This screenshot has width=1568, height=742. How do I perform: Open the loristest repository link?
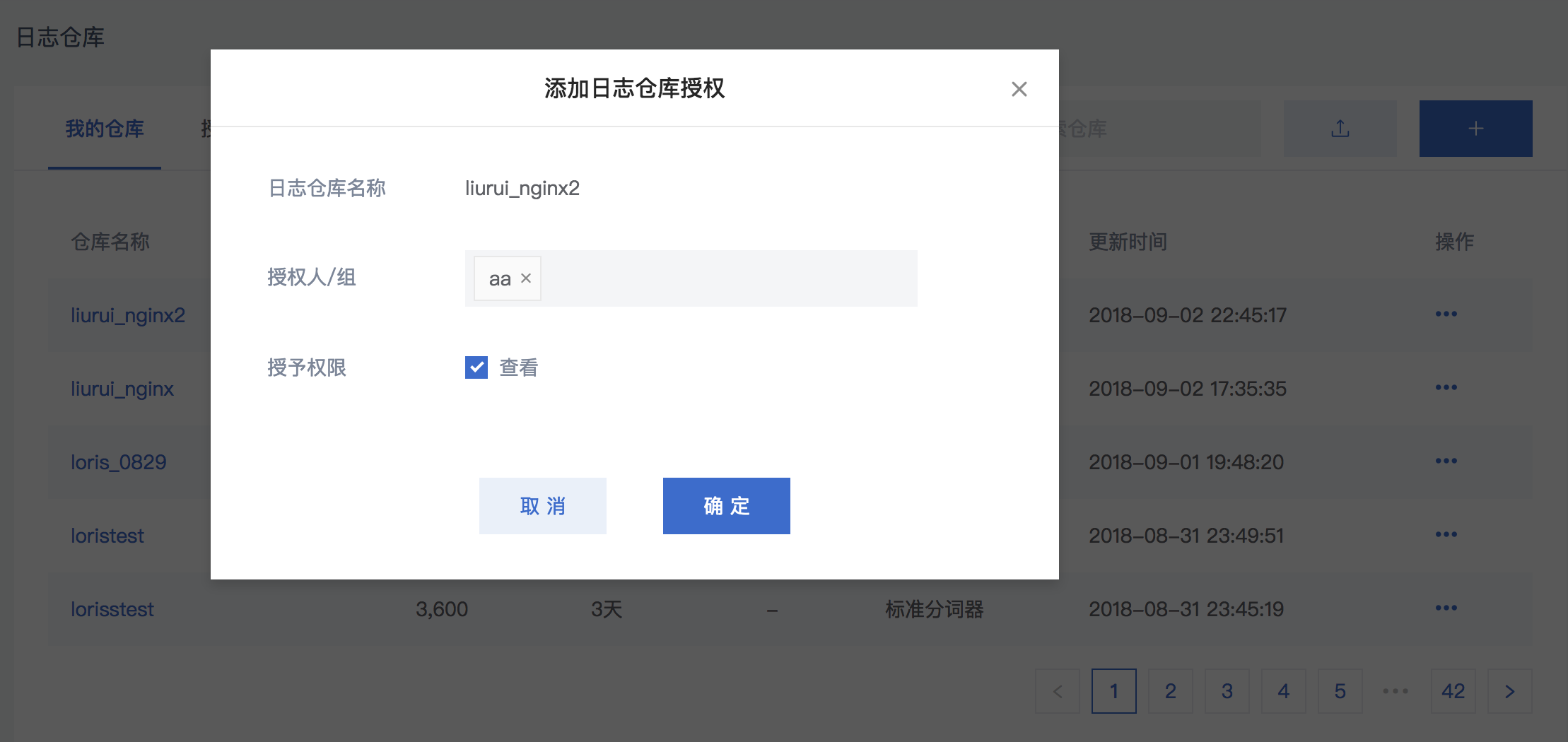(x=107, y=536)
